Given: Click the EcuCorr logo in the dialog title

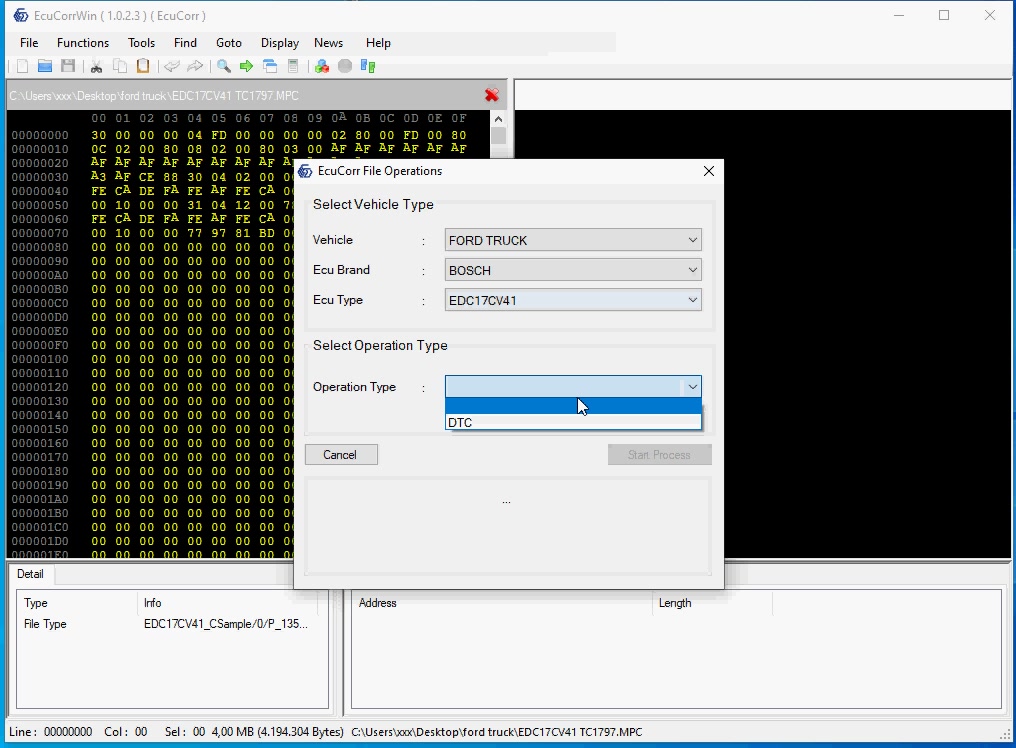Looking at the screenshot, I should 305,171.
